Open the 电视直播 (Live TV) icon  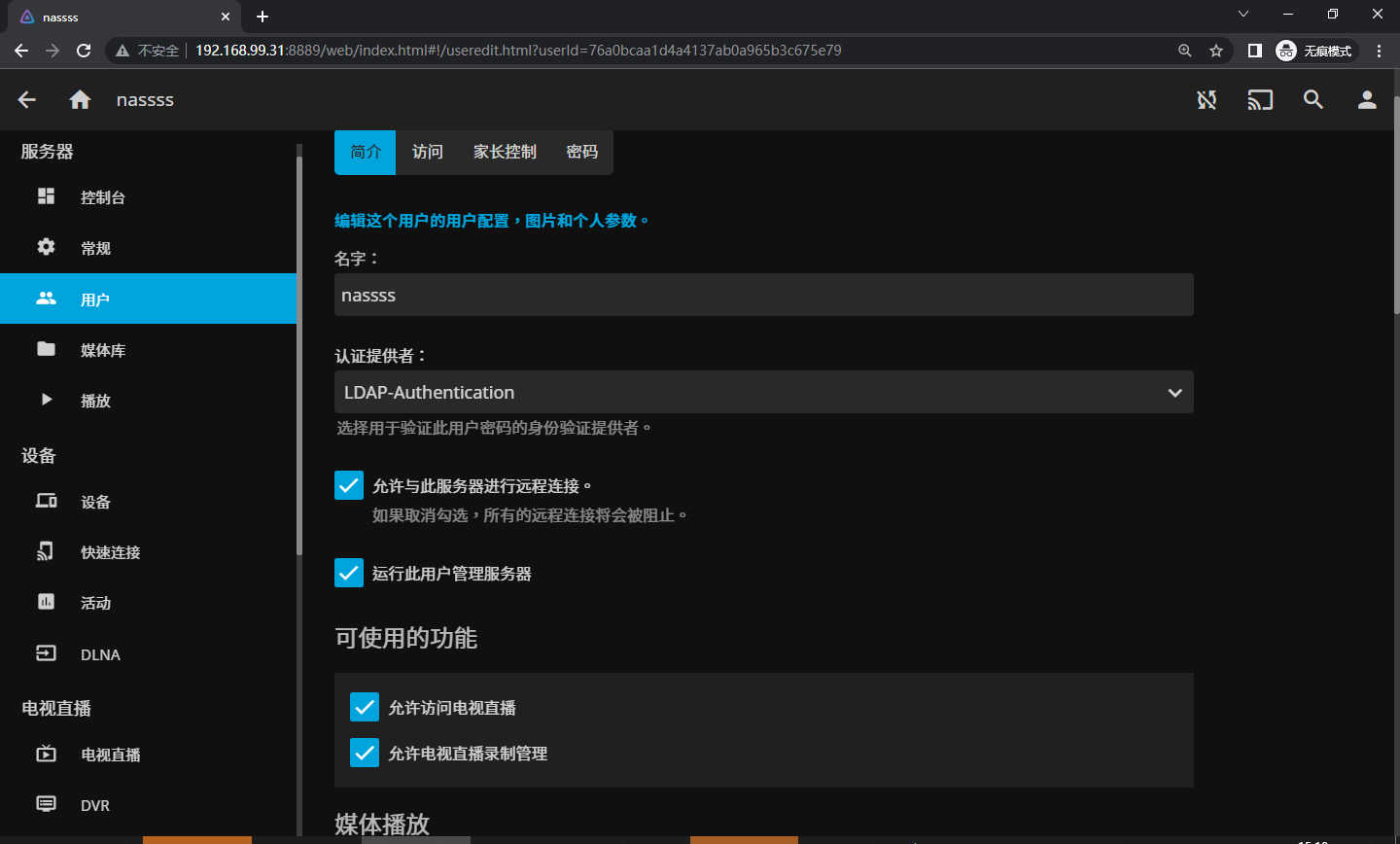point(46,754)
